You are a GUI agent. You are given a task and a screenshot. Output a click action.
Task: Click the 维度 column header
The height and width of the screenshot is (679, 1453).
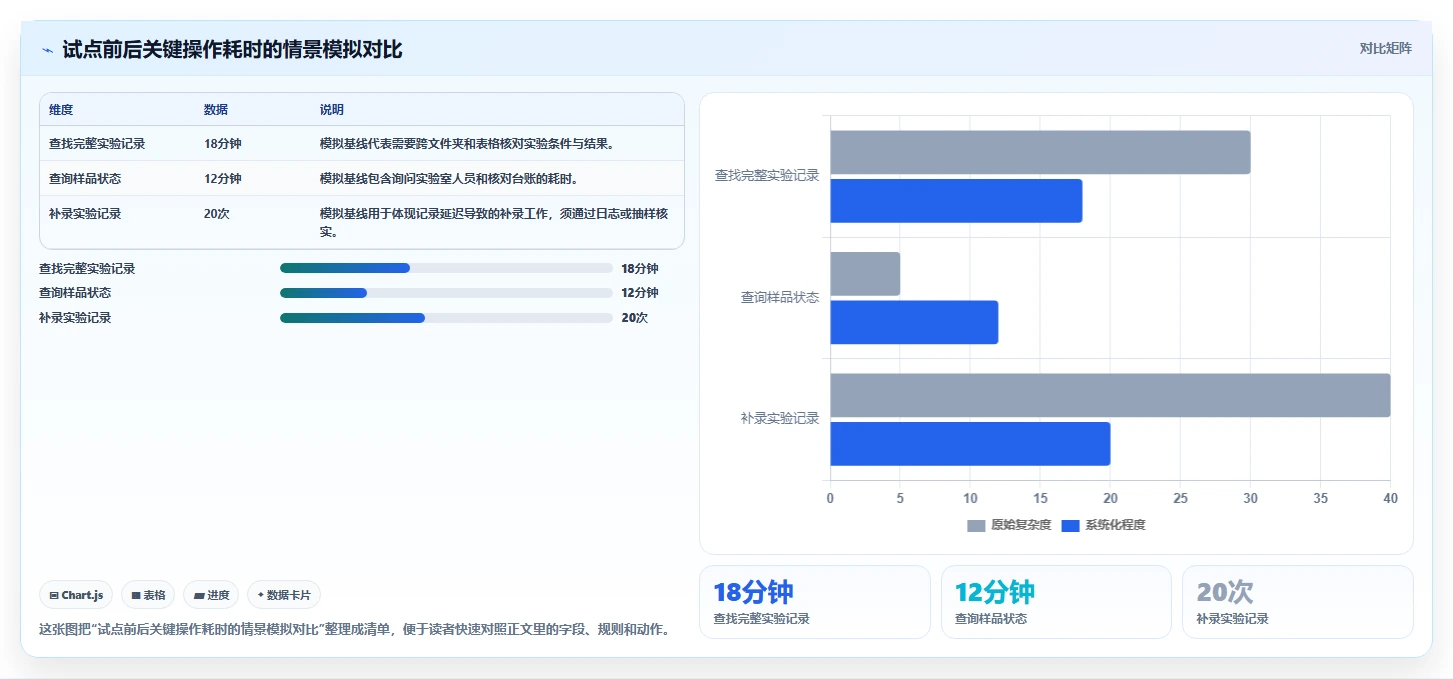click(x=61, y=109)
